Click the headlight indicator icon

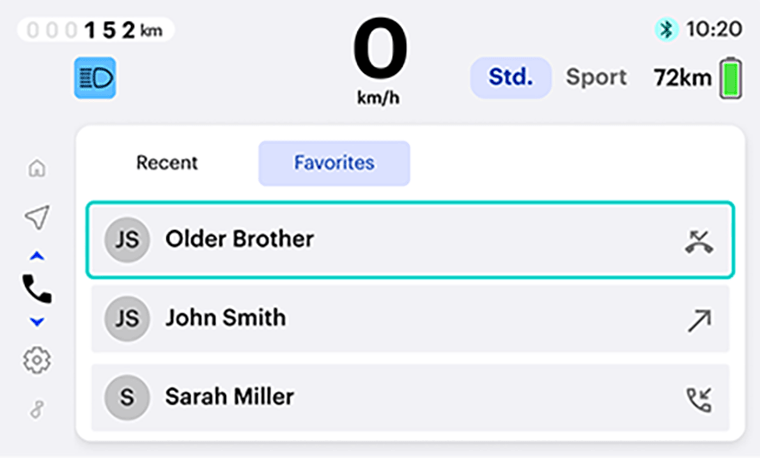tap(95, 78)
